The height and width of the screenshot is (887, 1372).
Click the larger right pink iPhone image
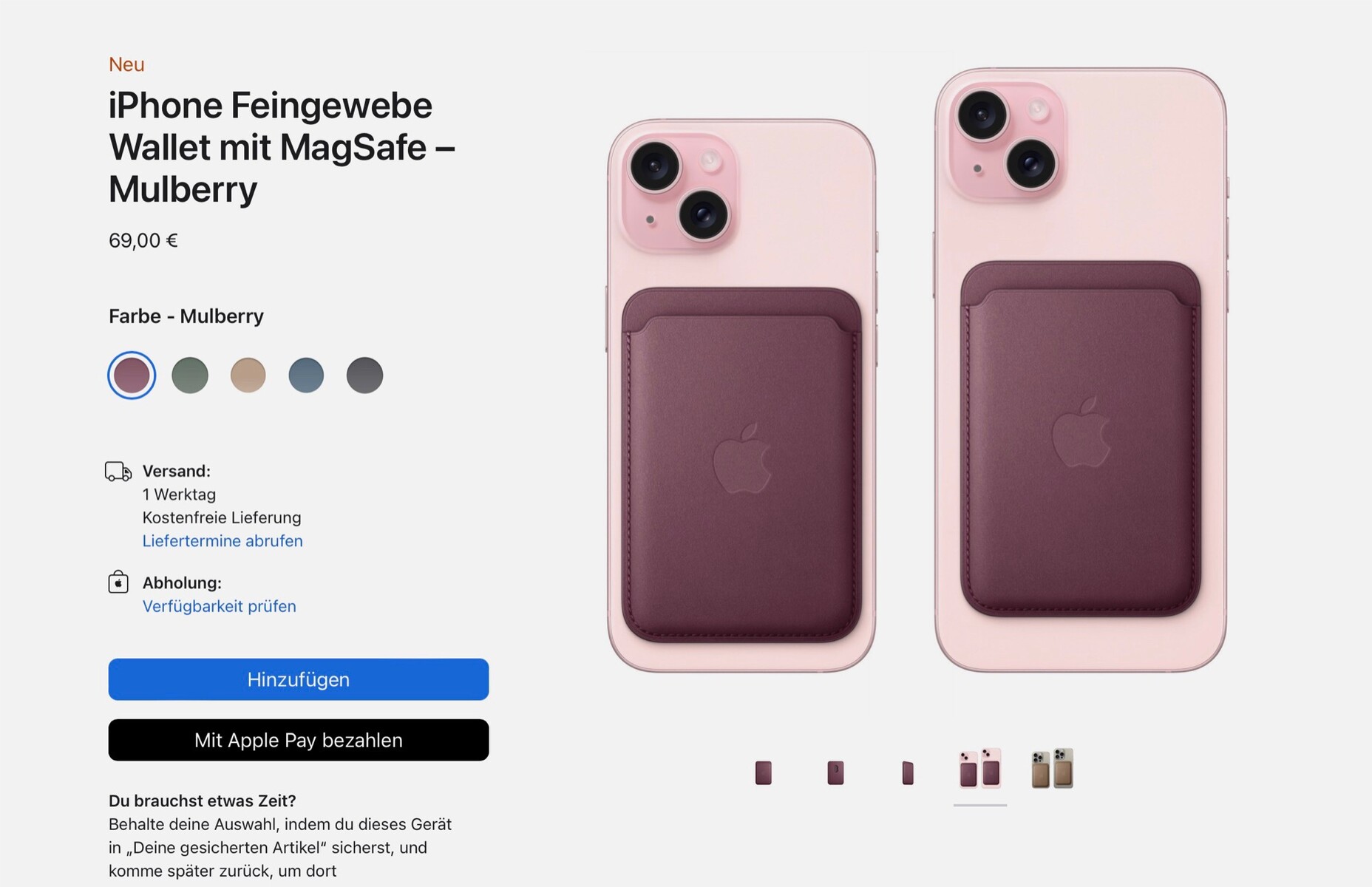(x=1080, y=370)
